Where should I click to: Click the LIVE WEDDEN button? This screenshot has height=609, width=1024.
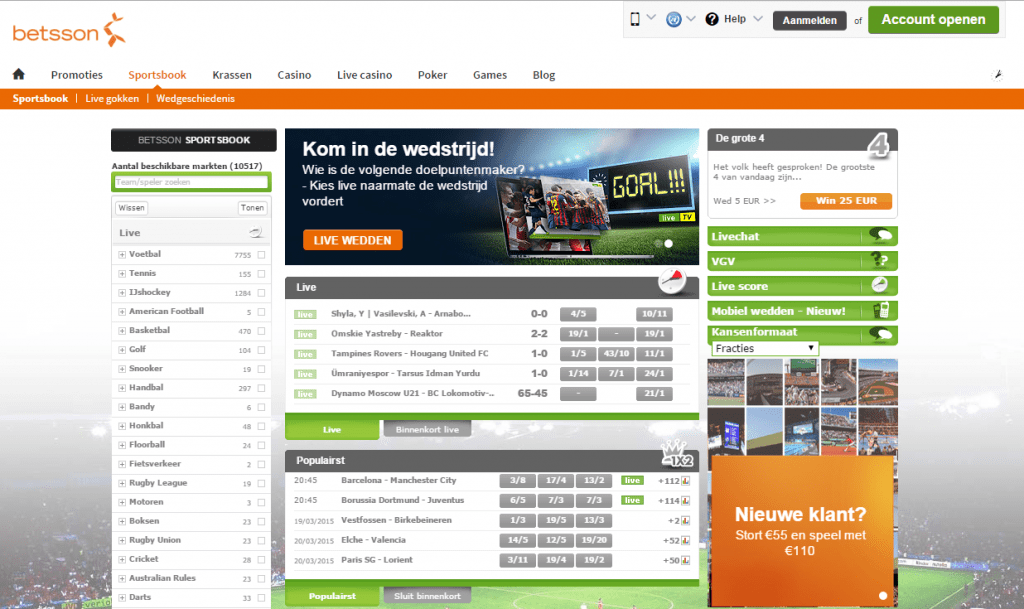point(353,240)
